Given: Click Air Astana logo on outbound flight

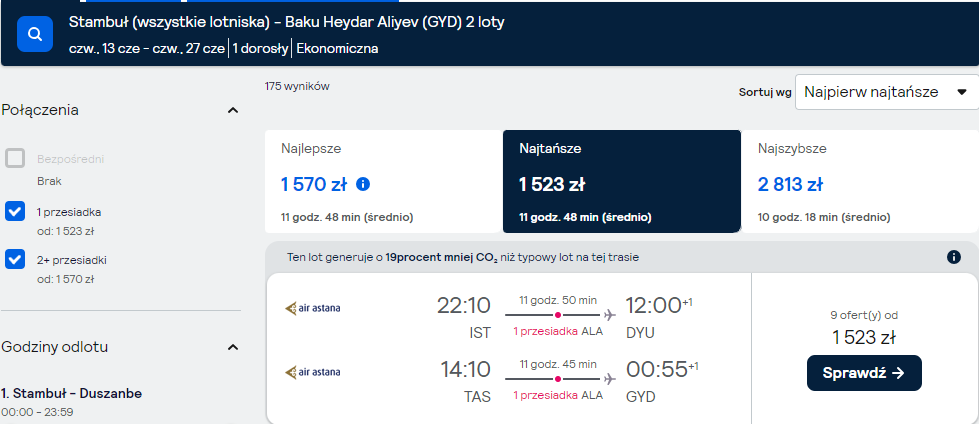Looking at the screenshot, I should (x=312, y=308).
